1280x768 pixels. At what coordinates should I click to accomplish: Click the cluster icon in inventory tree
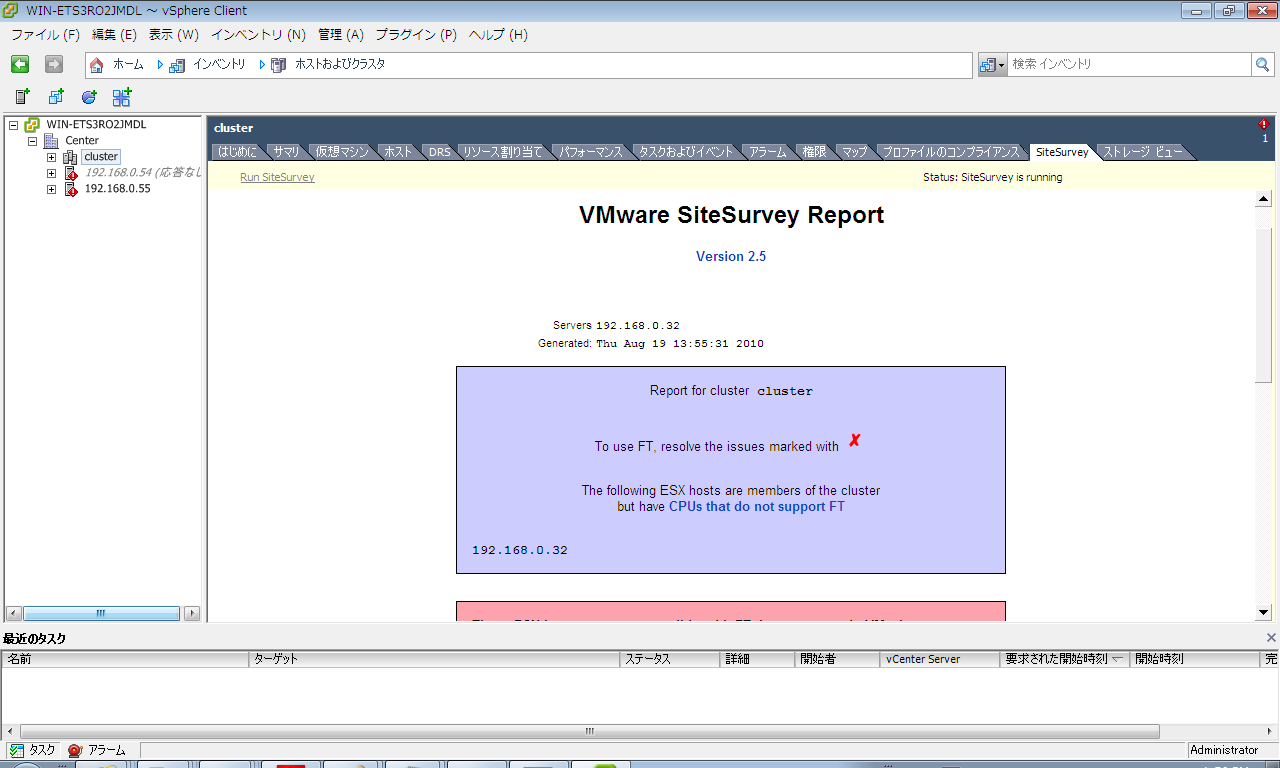pyautogui.click(x=70, y=157)
